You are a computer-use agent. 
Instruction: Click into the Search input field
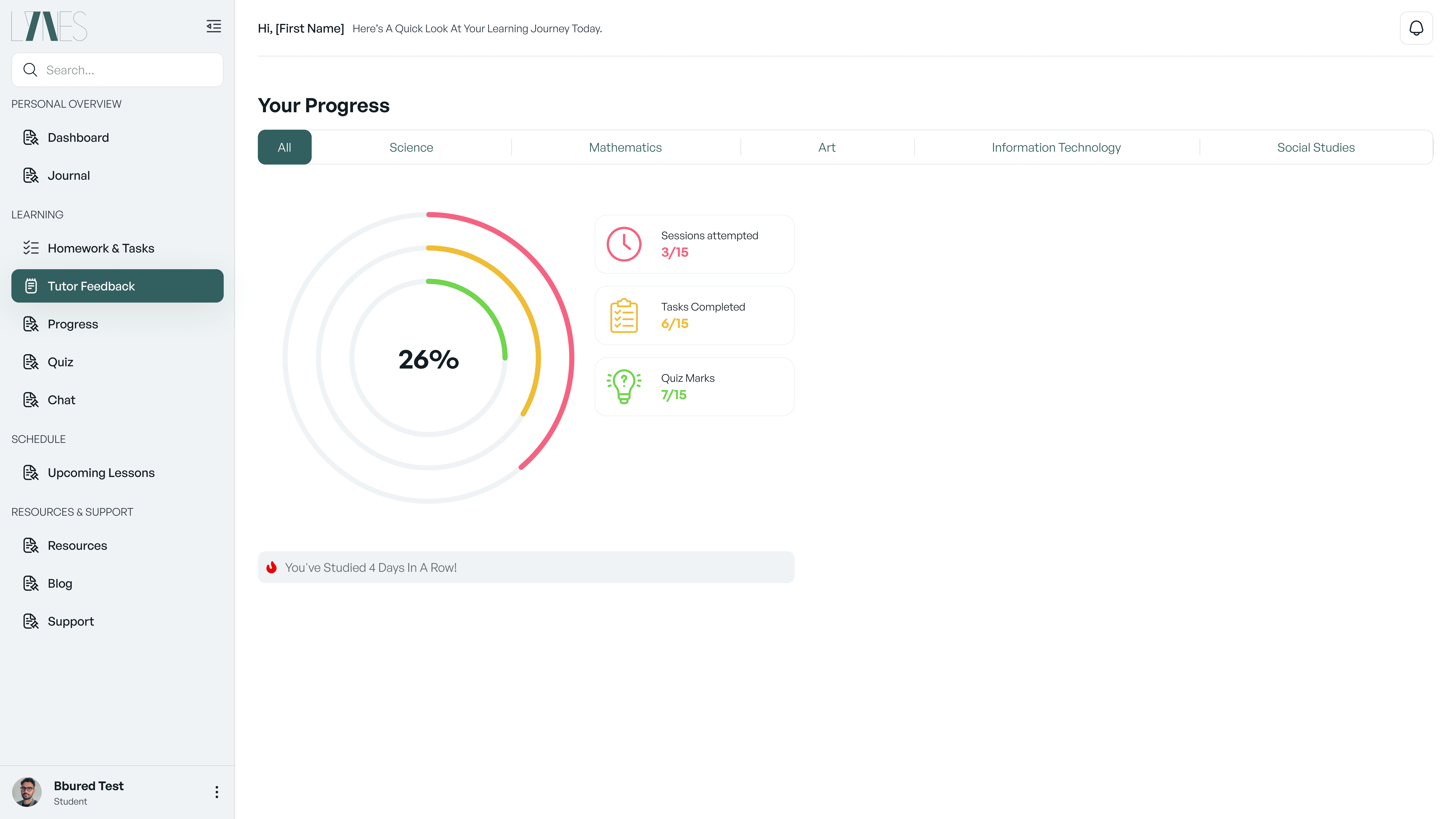130,70
